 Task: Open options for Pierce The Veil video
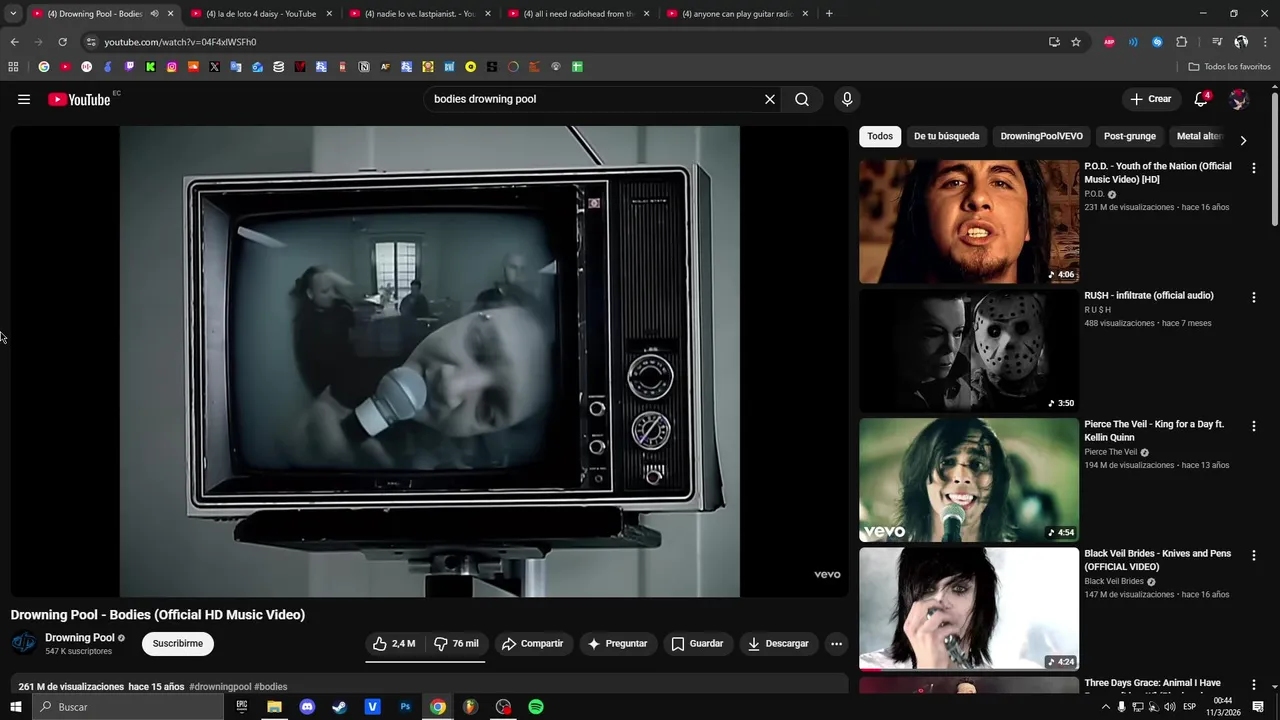1253,426
